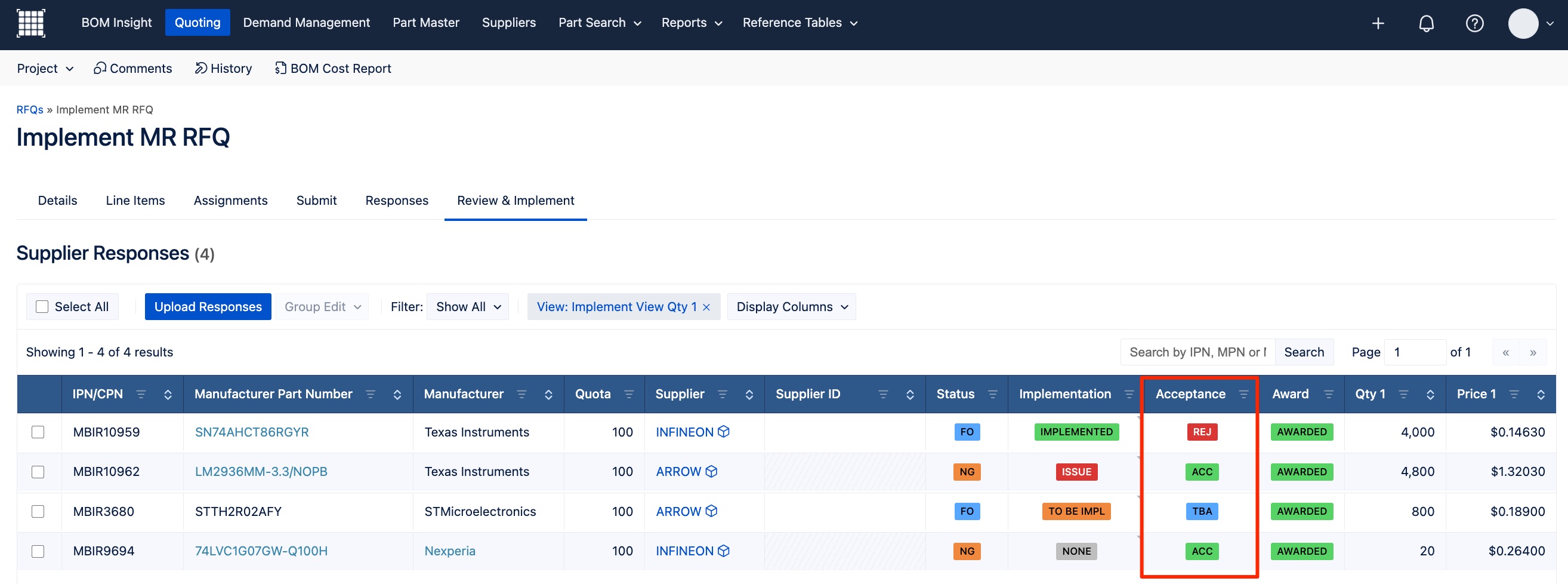The height and width of the screenshot is (584, 1568).
Task: Switch to the Details tab
Action: click(x=57, y=201)
